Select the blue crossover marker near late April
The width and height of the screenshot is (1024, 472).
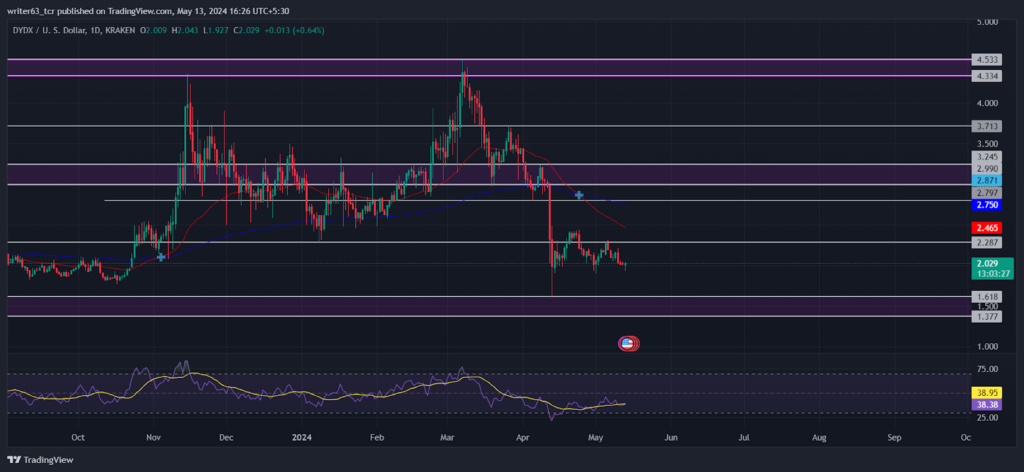[x=579, y=195]
